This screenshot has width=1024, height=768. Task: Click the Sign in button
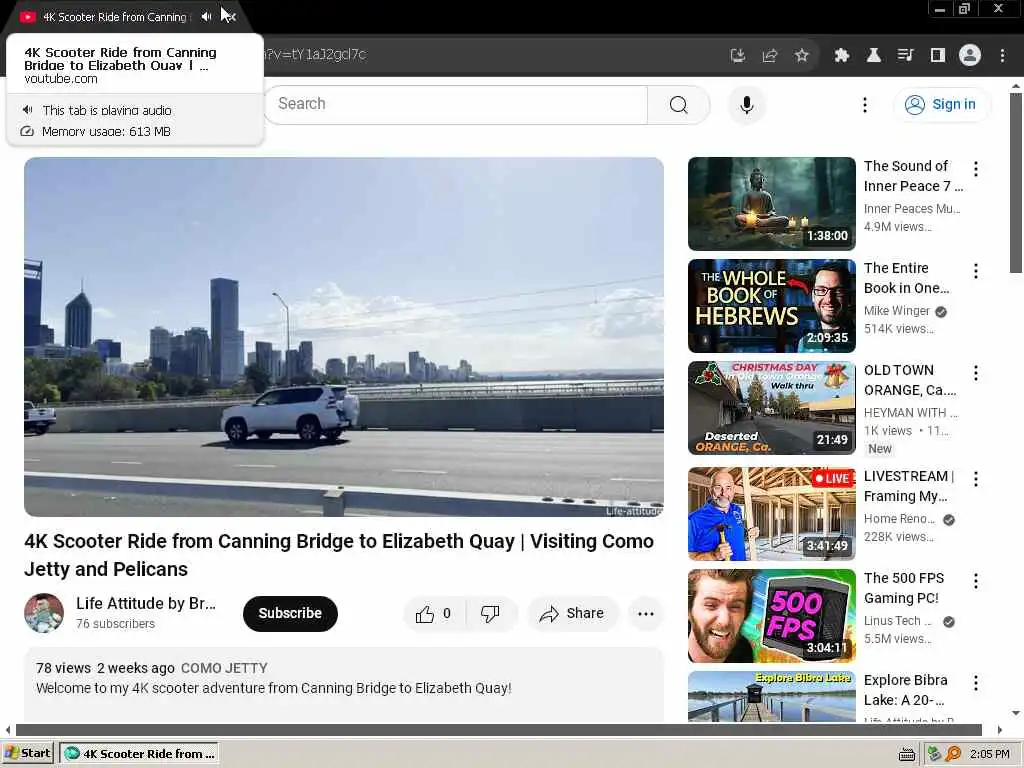pyautogui.click(x=941, y=104)
